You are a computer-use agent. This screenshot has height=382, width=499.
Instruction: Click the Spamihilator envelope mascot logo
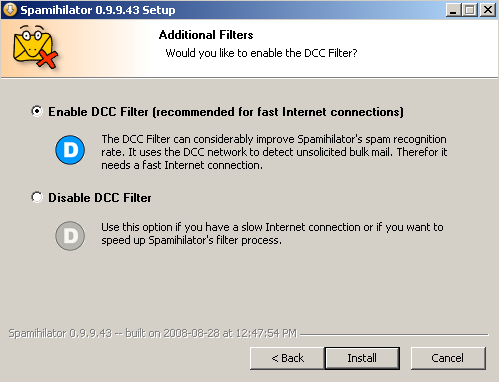(x=35, y=47)
